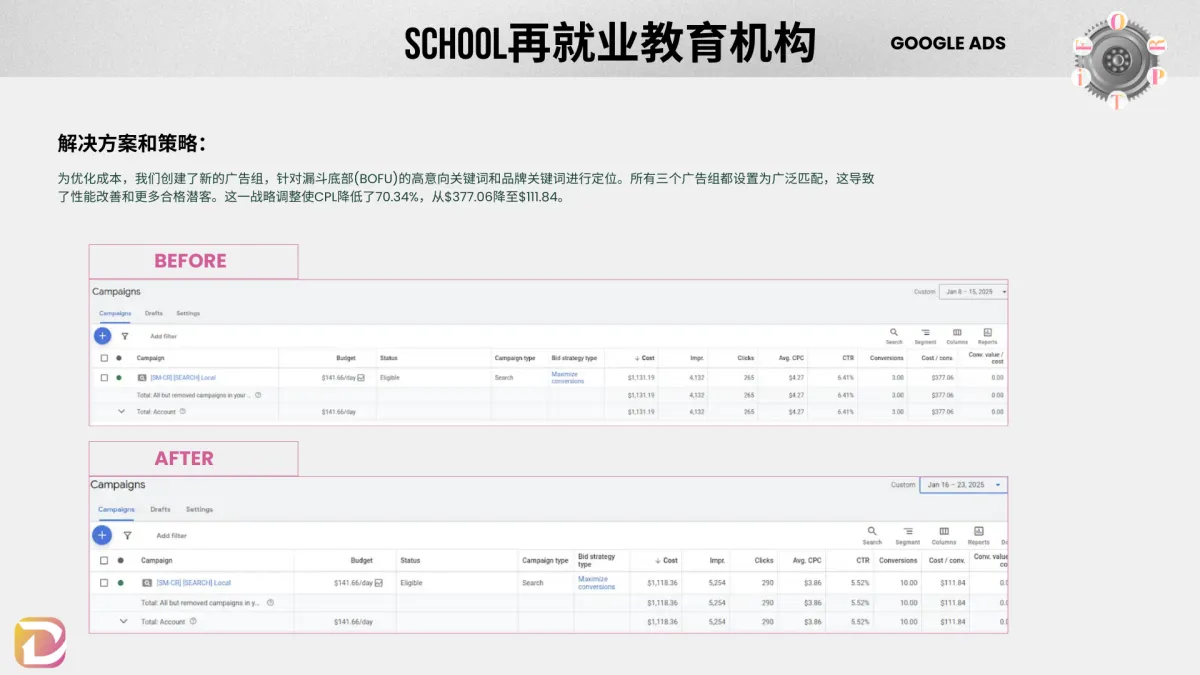Switch to the Settings tab in AFTER panel
The width and height of the screenshot is (1200, 675).
click(x=199, y=509)
